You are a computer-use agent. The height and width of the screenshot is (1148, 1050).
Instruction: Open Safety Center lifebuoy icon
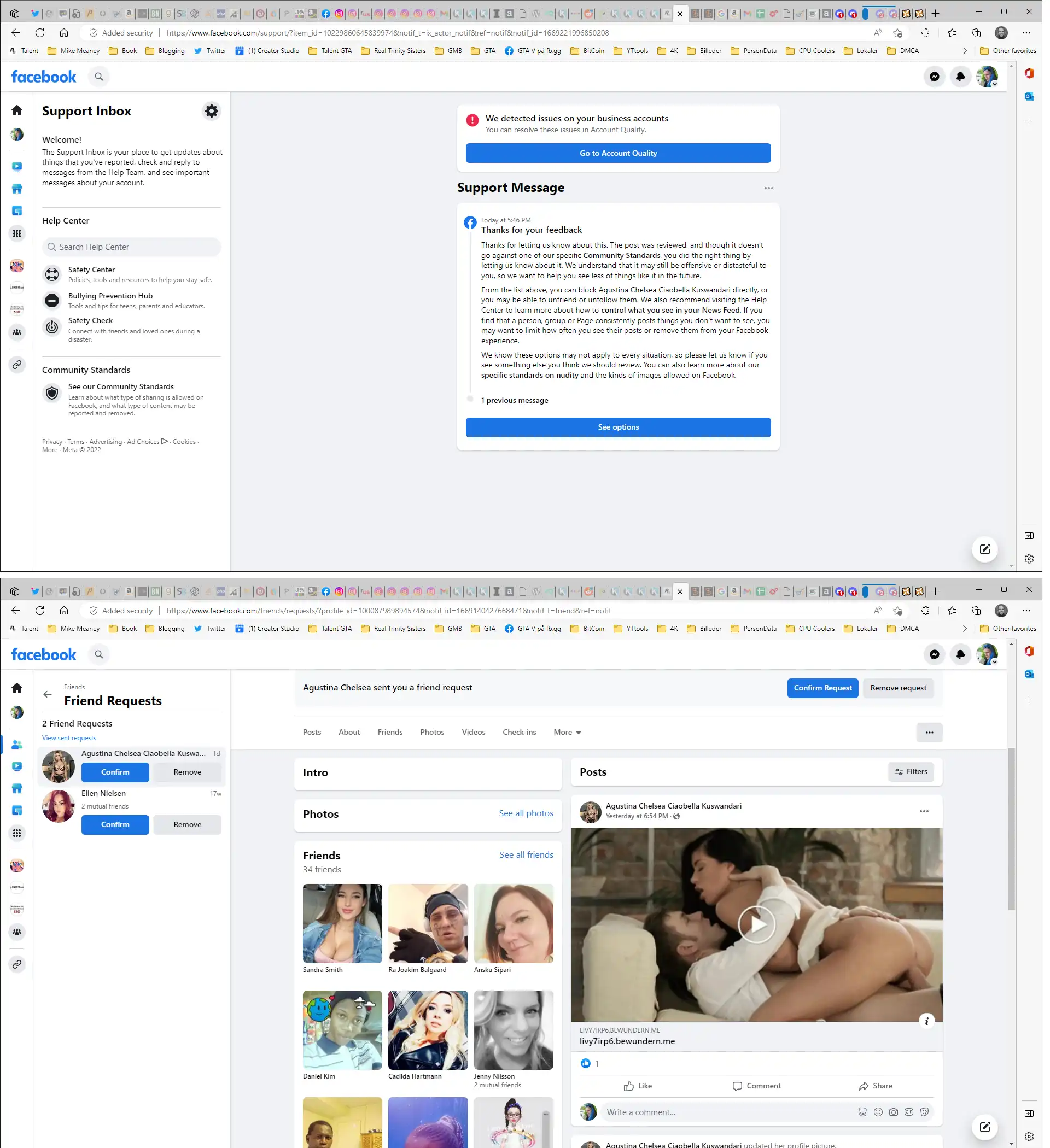(52, 274)
